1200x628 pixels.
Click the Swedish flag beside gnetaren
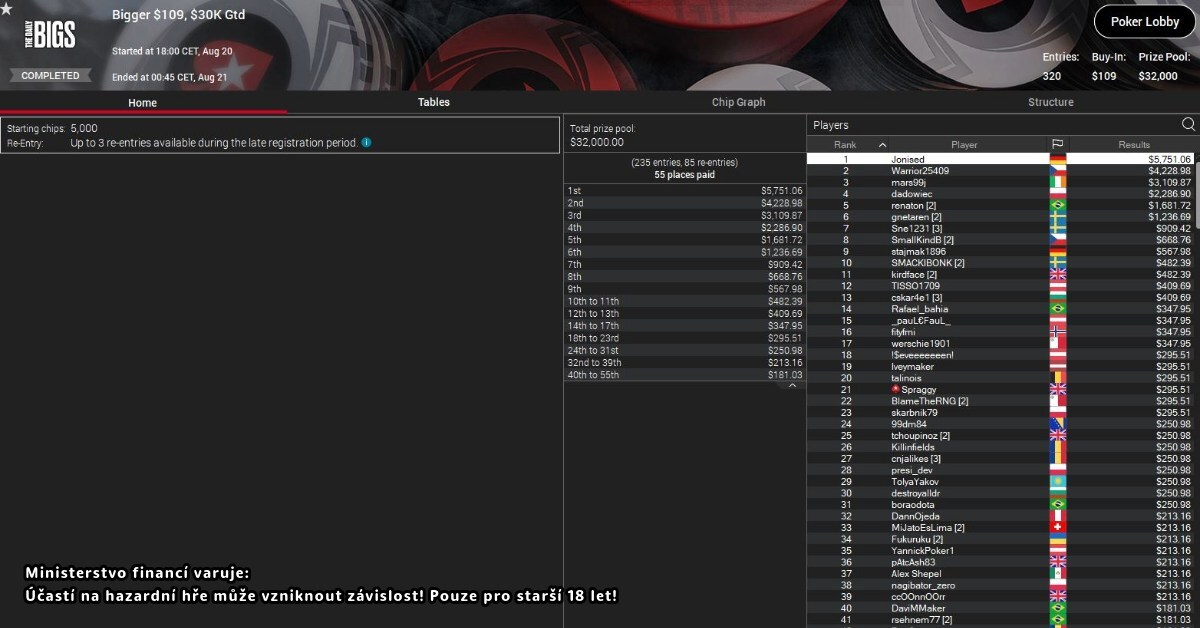point(1057,217)
